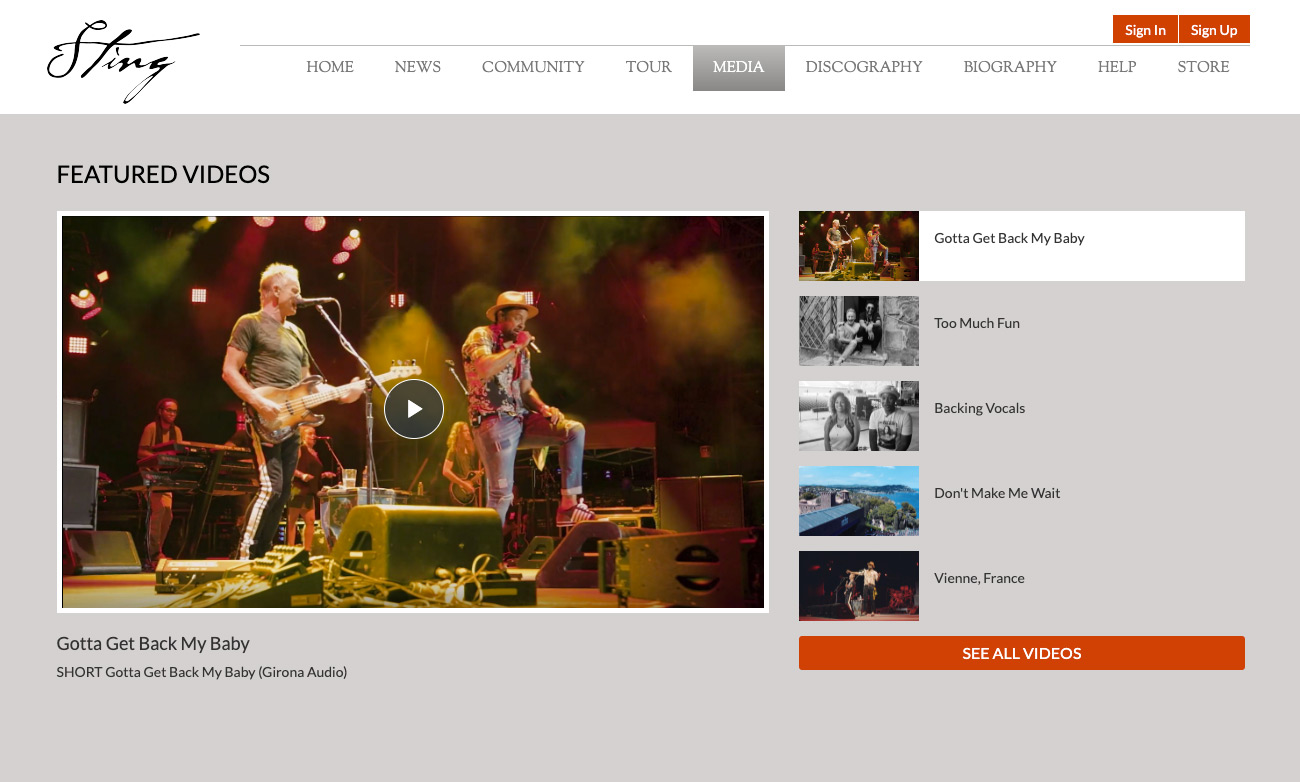Click the Sting signature logo
1300x782 pixels.
(x=122, y=60)
